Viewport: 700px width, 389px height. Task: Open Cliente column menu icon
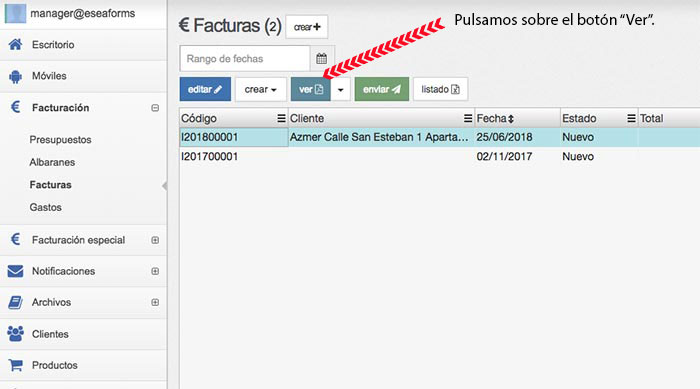point(468,118)
